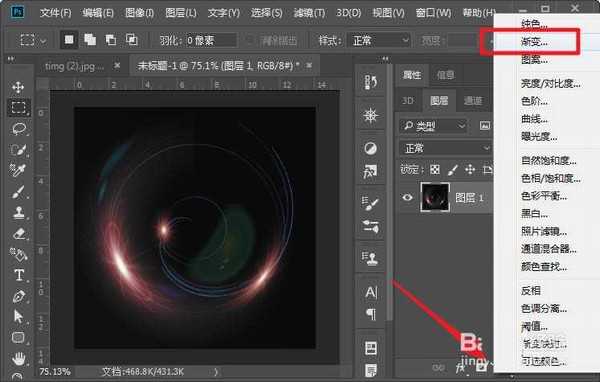Choose 曲线... adjustment entry
The image size is (600, 382).
[535, 119]
